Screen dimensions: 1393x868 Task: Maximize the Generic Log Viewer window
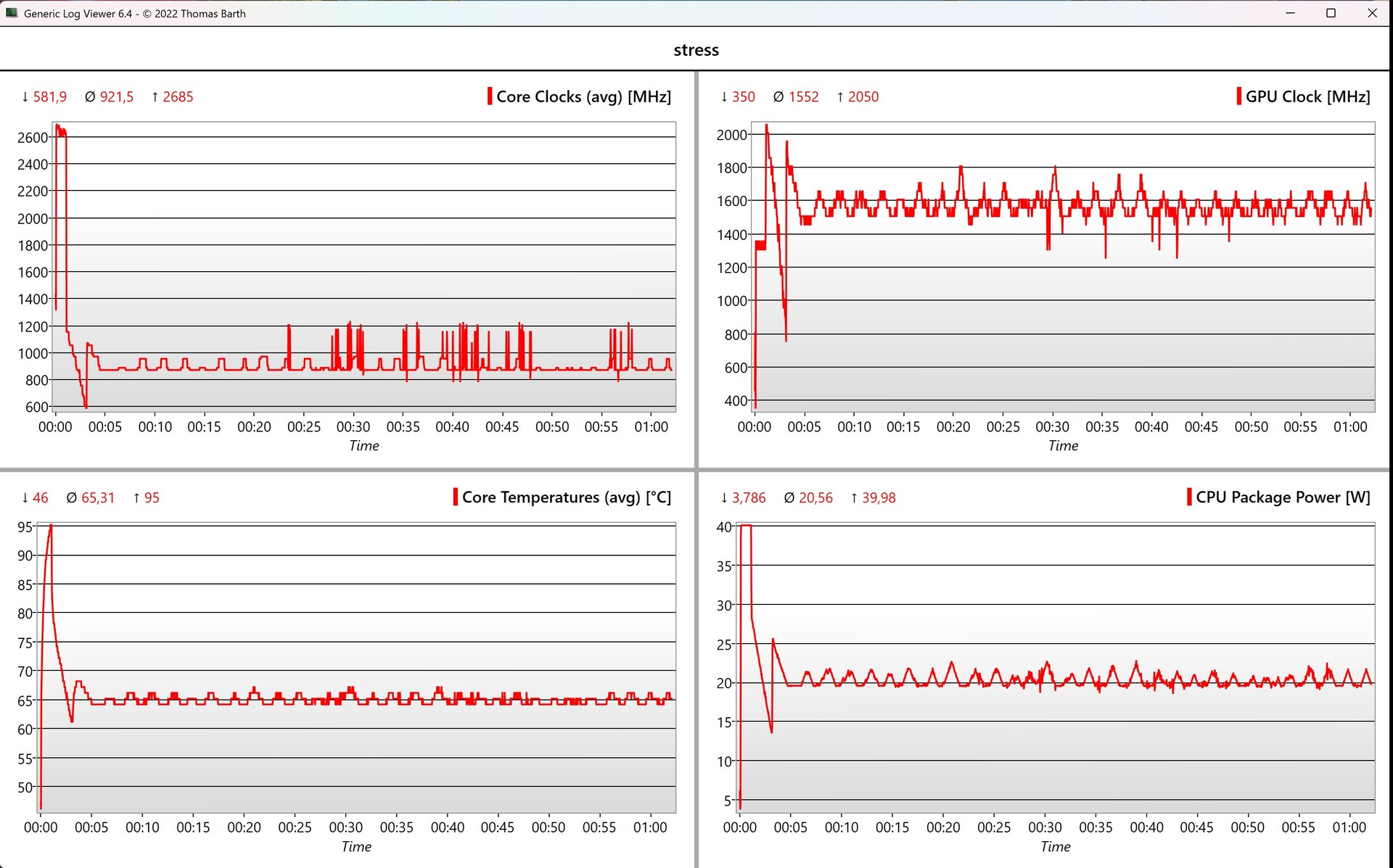click(1331, 13)
